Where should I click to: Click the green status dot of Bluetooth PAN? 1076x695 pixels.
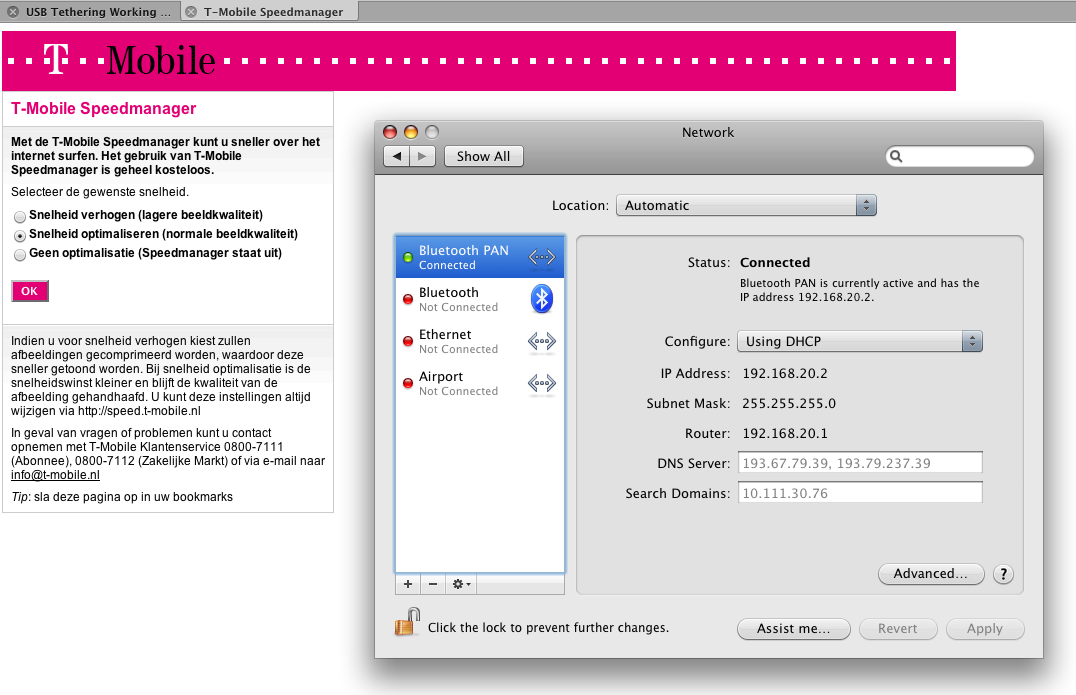[408, 257]
